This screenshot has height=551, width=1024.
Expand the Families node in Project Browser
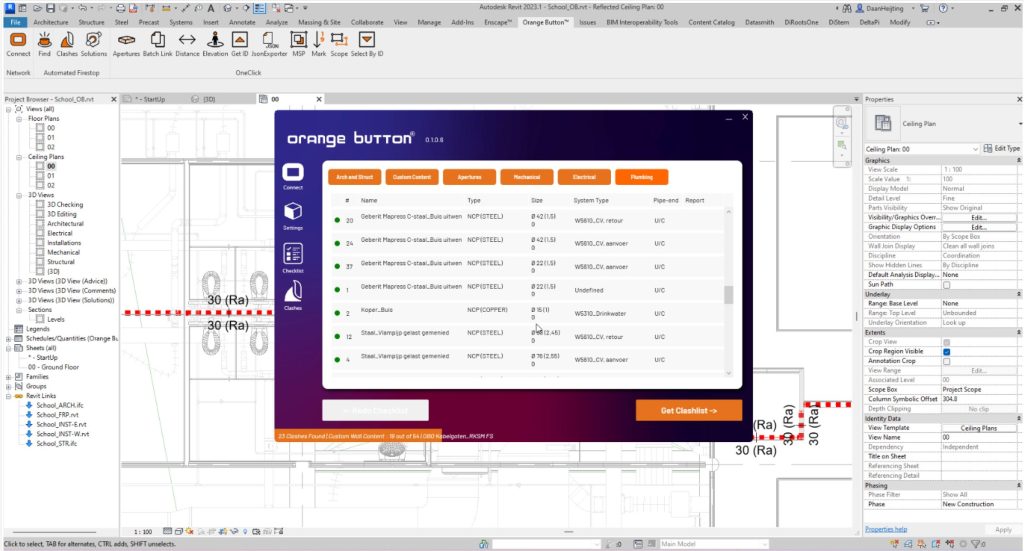8,376
